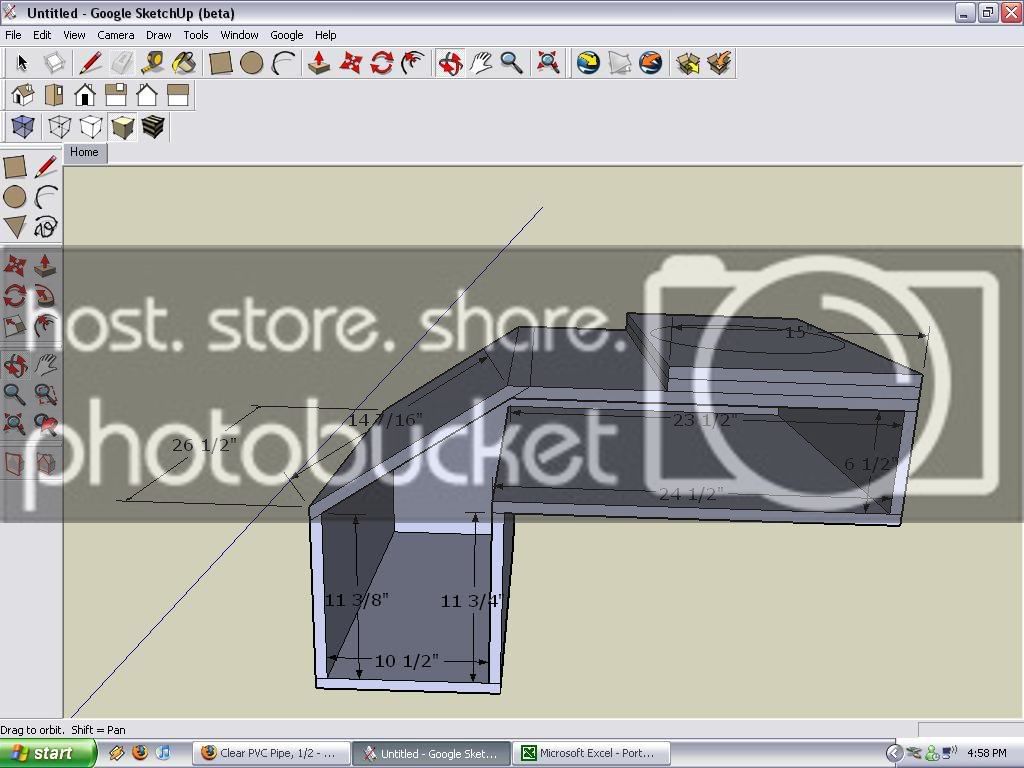Open the Help menu
The image size is (1024, 768).
pyautogui.click(x=325, y=35)
